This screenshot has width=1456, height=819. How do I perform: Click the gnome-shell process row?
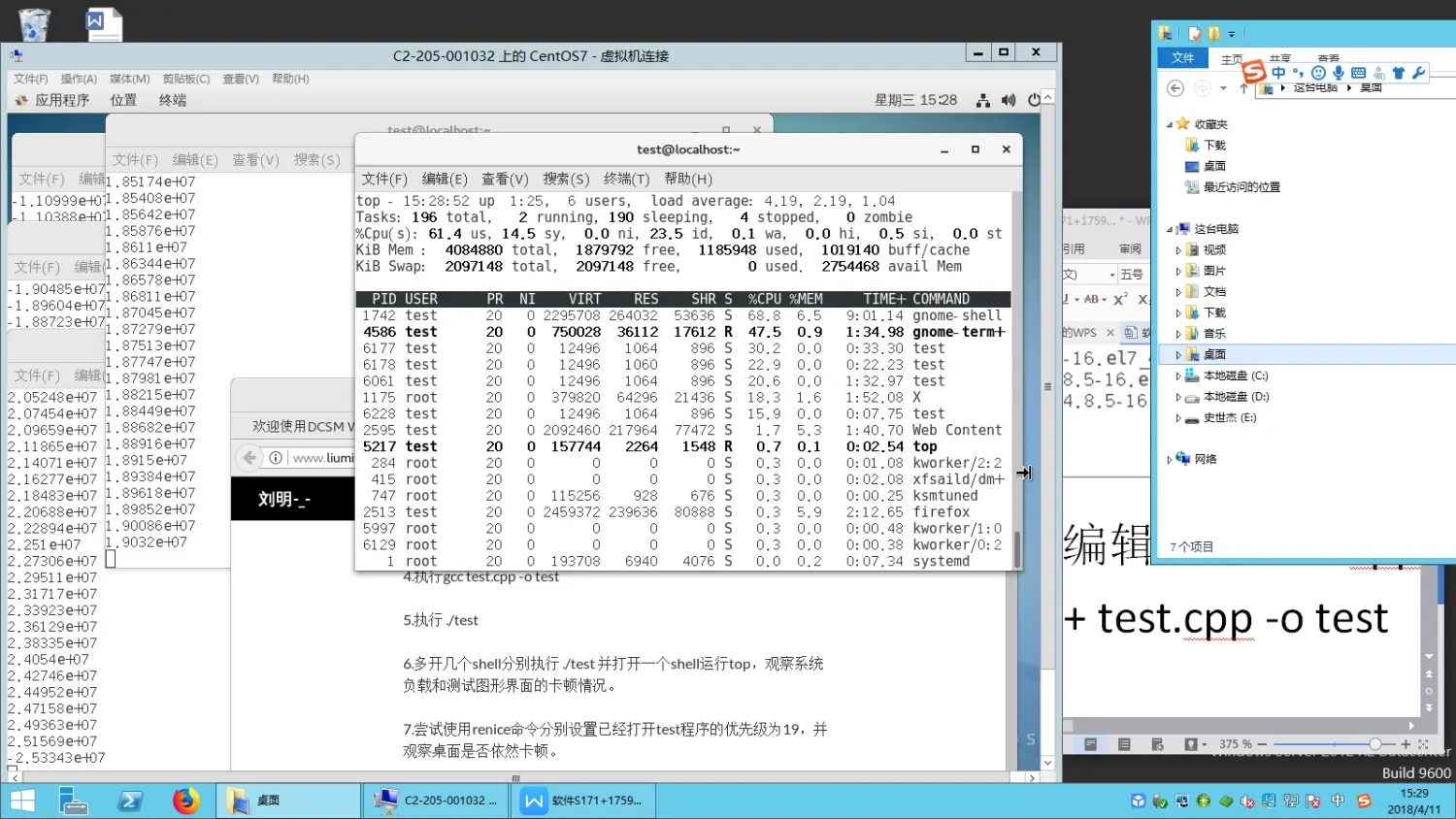(682, 315)
